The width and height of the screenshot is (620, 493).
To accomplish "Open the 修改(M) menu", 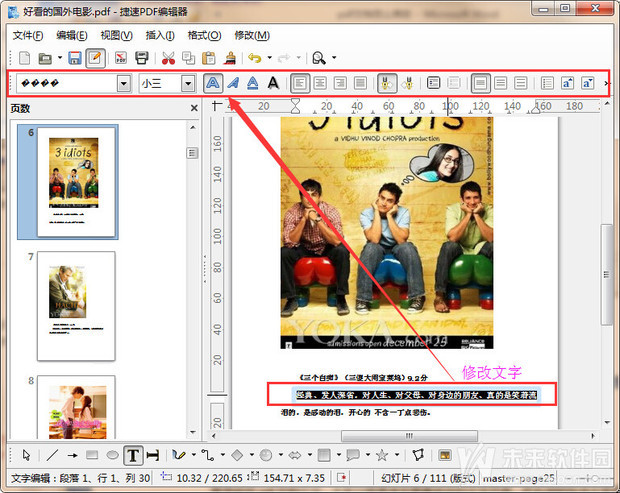I will coord(252,36).
